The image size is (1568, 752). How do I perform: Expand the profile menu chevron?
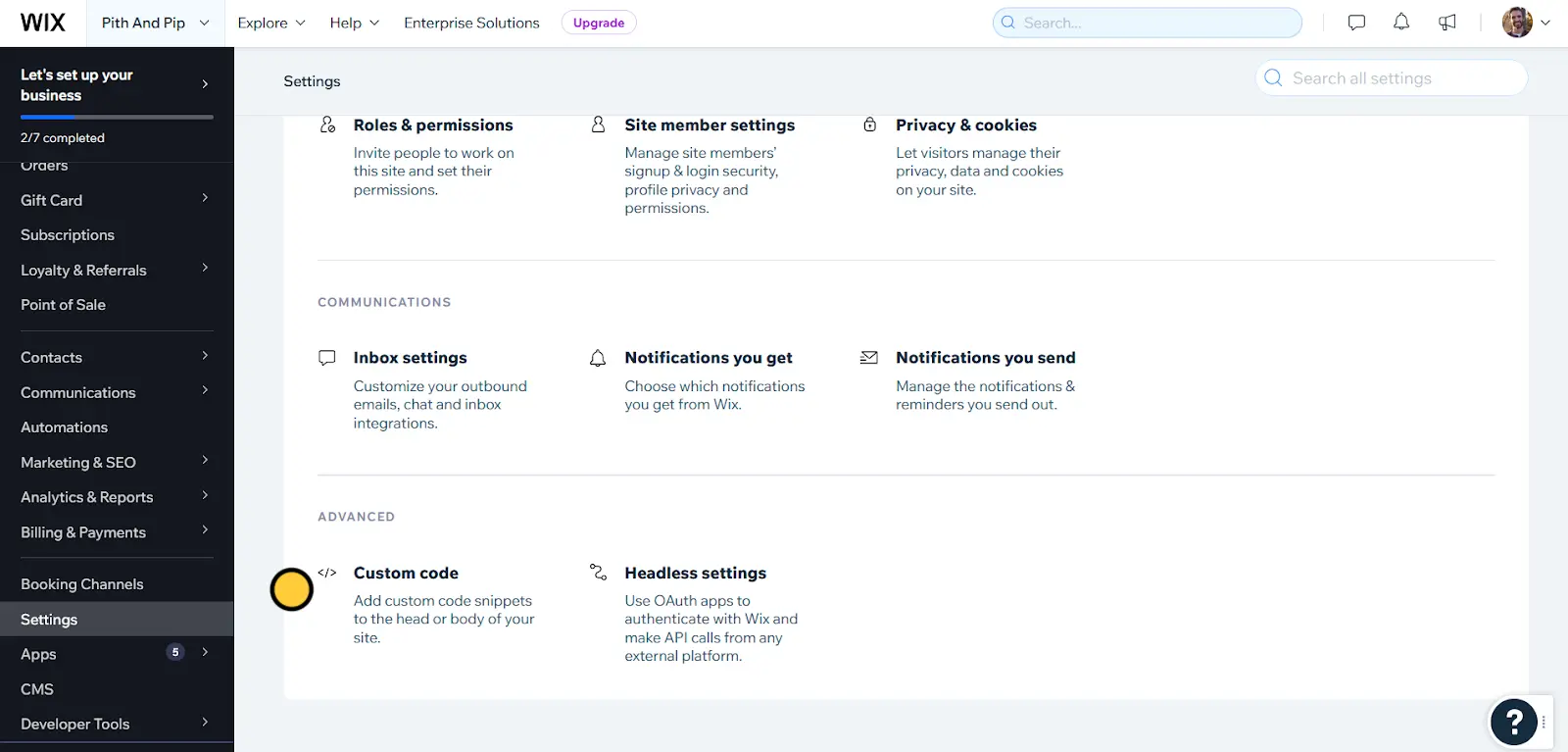1545,23
